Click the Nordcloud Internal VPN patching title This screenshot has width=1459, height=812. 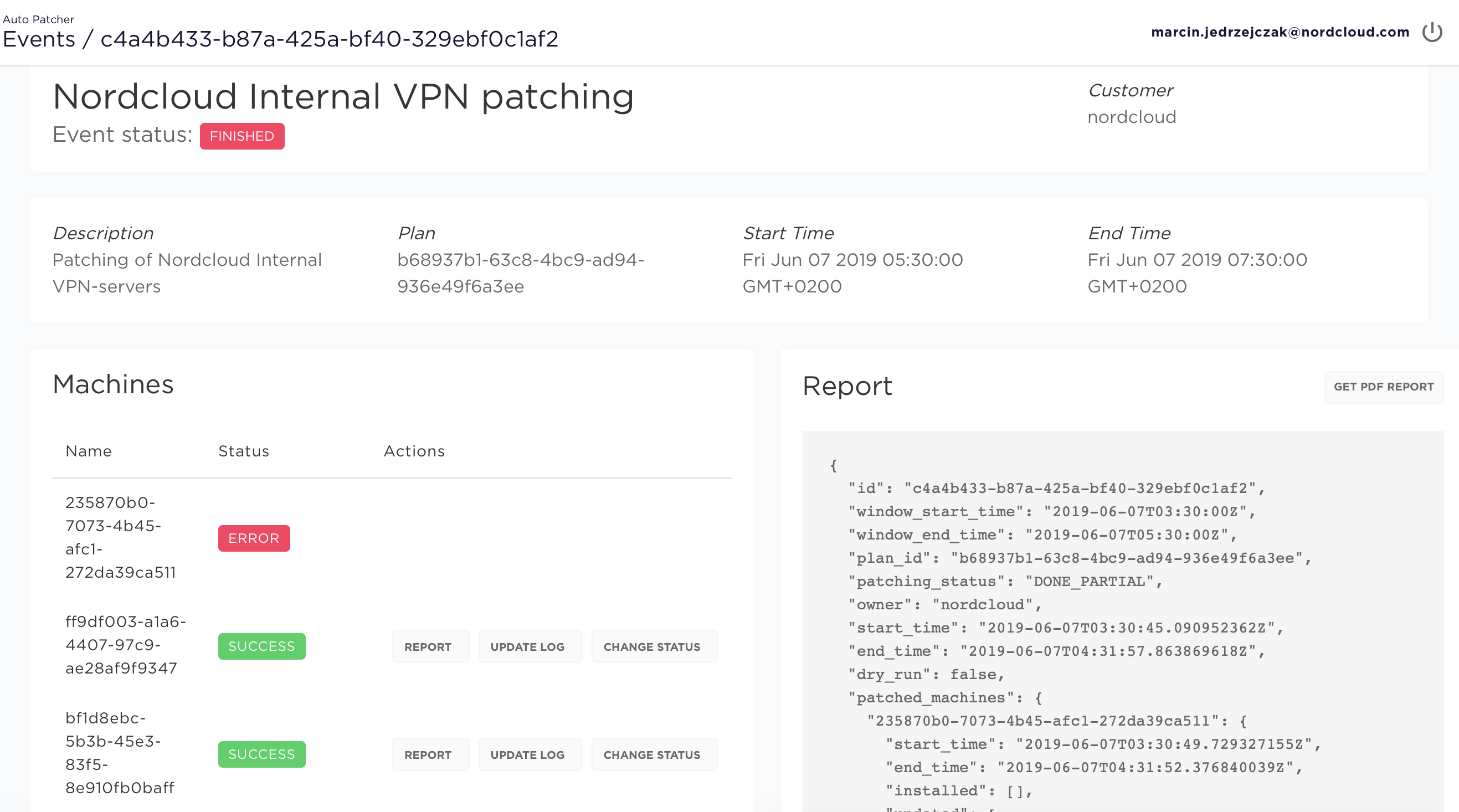coord(343,97)
